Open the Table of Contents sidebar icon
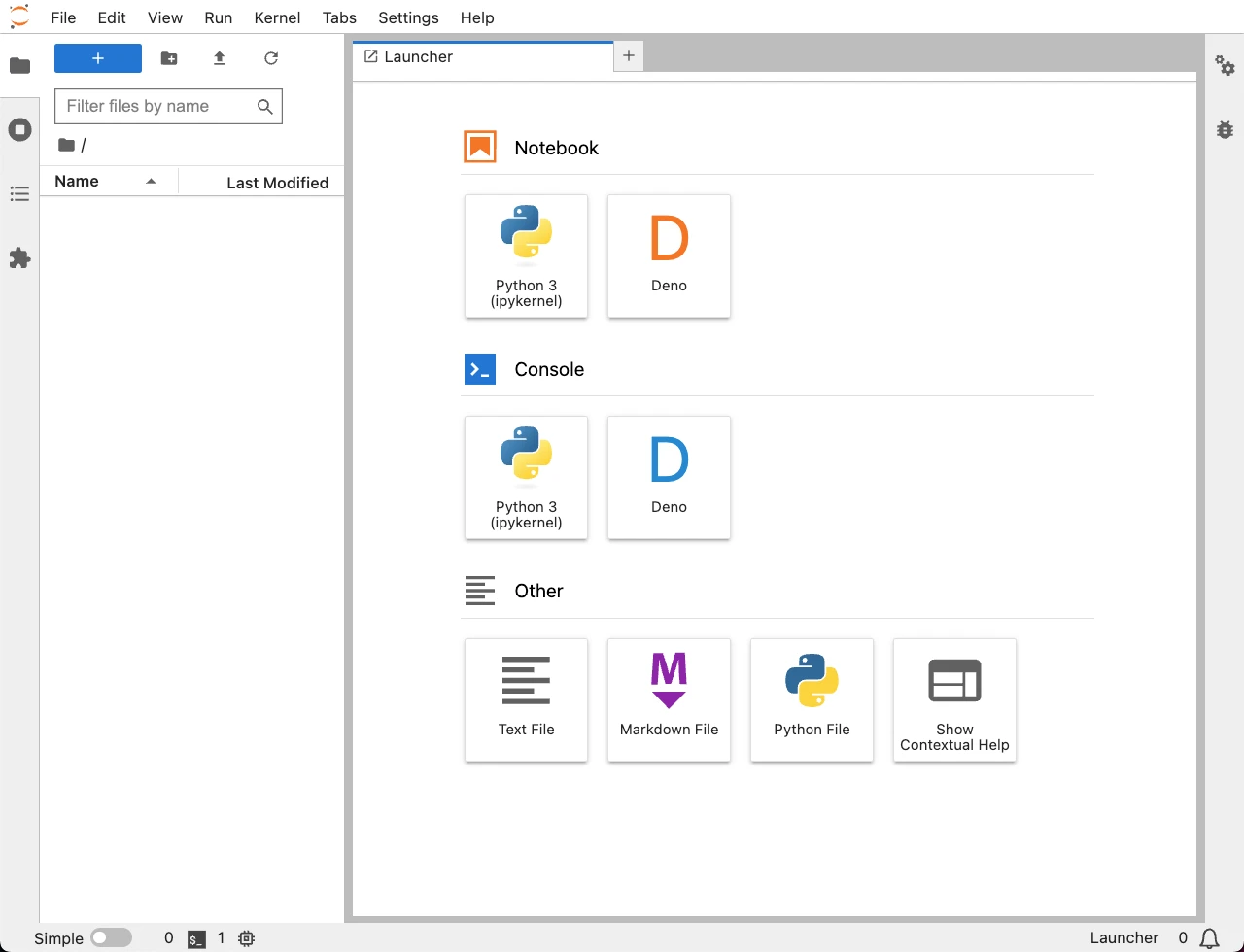The width and height of the screenshot is (1244, 952). pyautogui.click(x=19, y=194)
